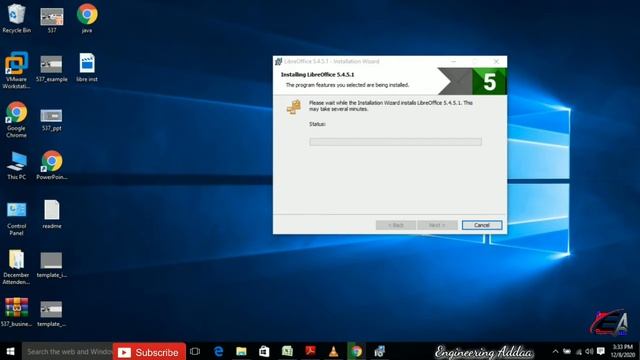Switch to Chrome in the taskbar
Viewport: 640px width, 360px height.
coord(356,351)
